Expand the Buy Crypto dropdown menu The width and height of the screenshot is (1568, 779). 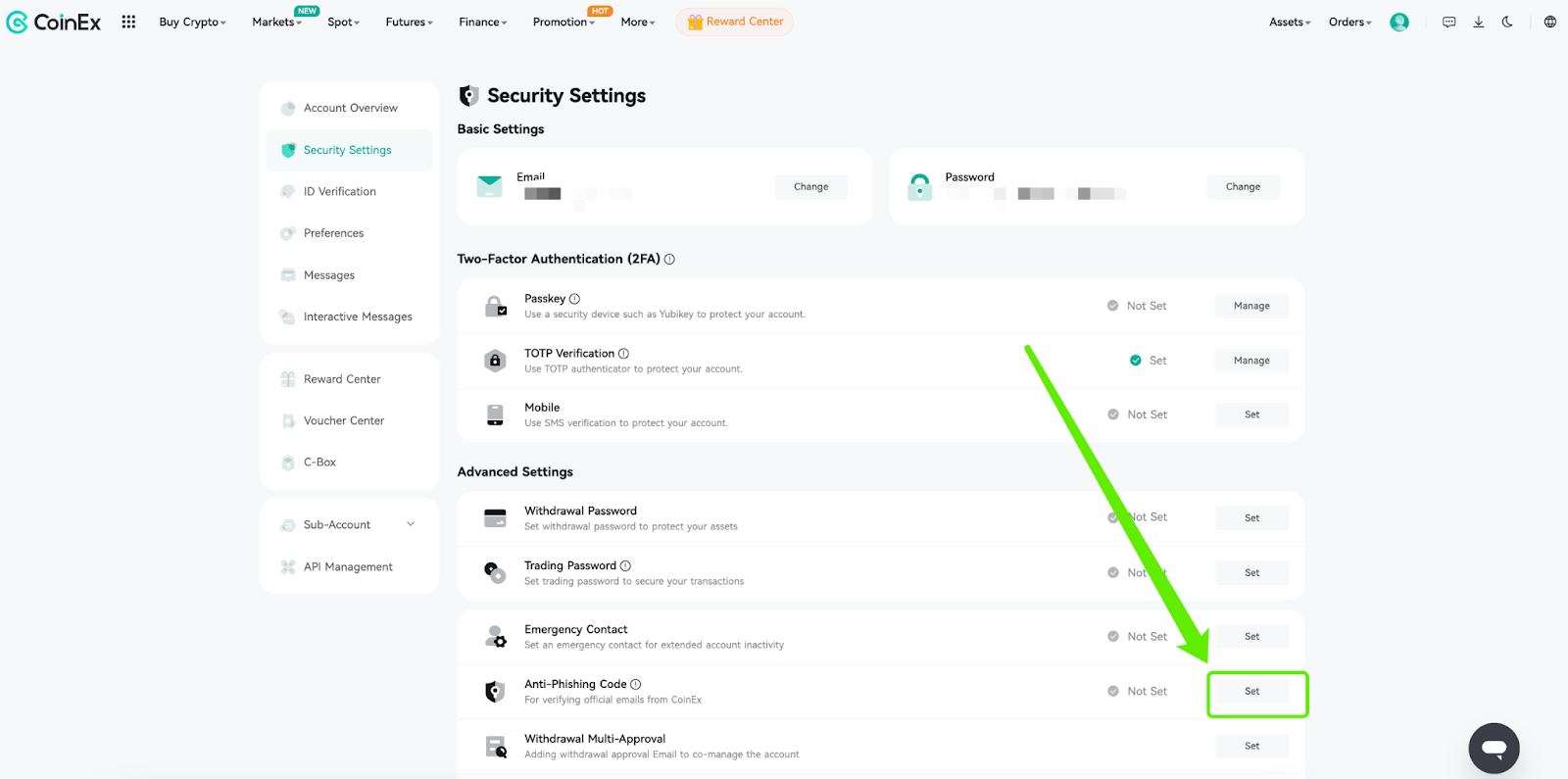192,22
